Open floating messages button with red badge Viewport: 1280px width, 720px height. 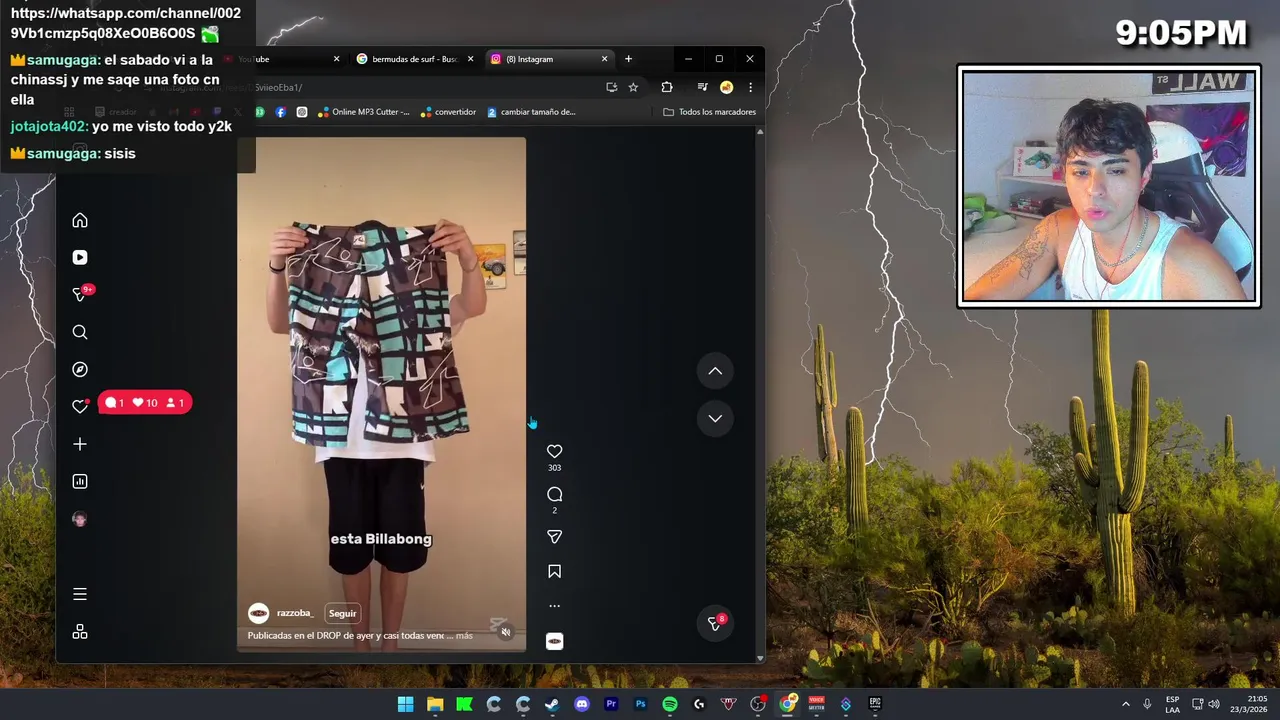pyautogui.click(x=715, y=622)
